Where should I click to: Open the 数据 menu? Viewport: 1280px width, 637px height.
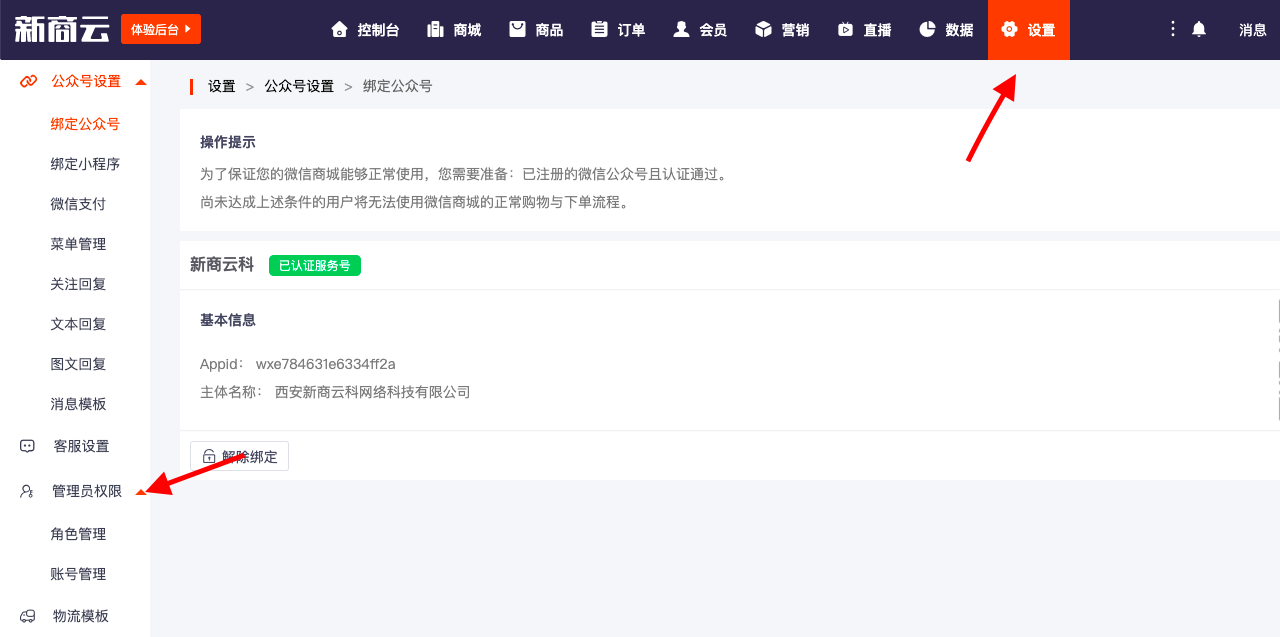pos(959,30)
